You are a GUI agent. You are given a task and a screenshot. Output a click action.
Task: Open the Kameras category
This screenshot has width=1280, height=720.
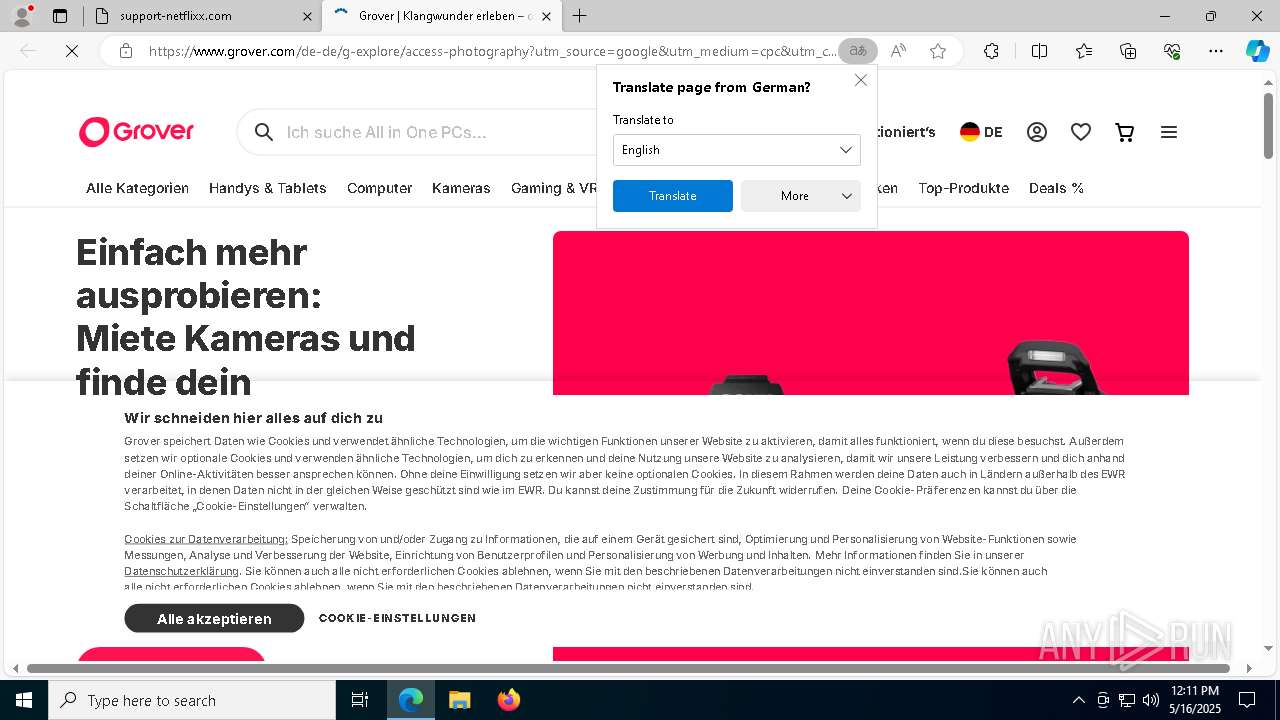click(461, 188)
